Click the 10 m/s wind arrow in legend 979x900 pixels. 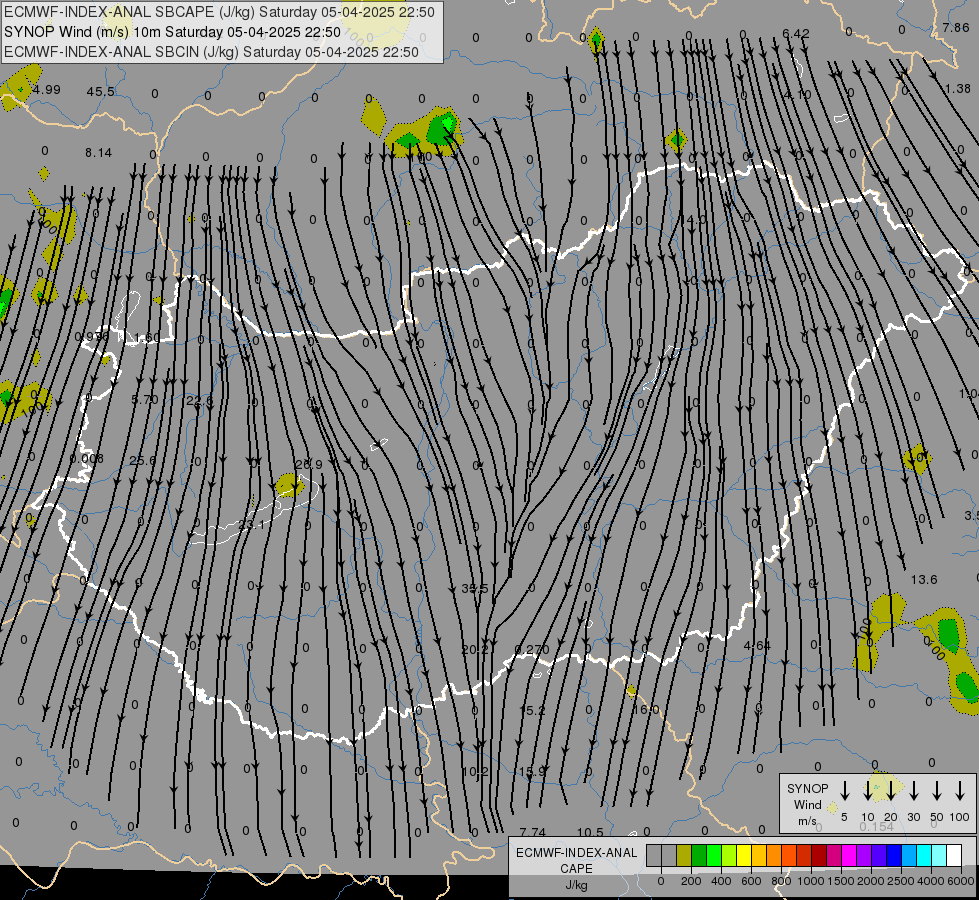[x=868, y=791]
